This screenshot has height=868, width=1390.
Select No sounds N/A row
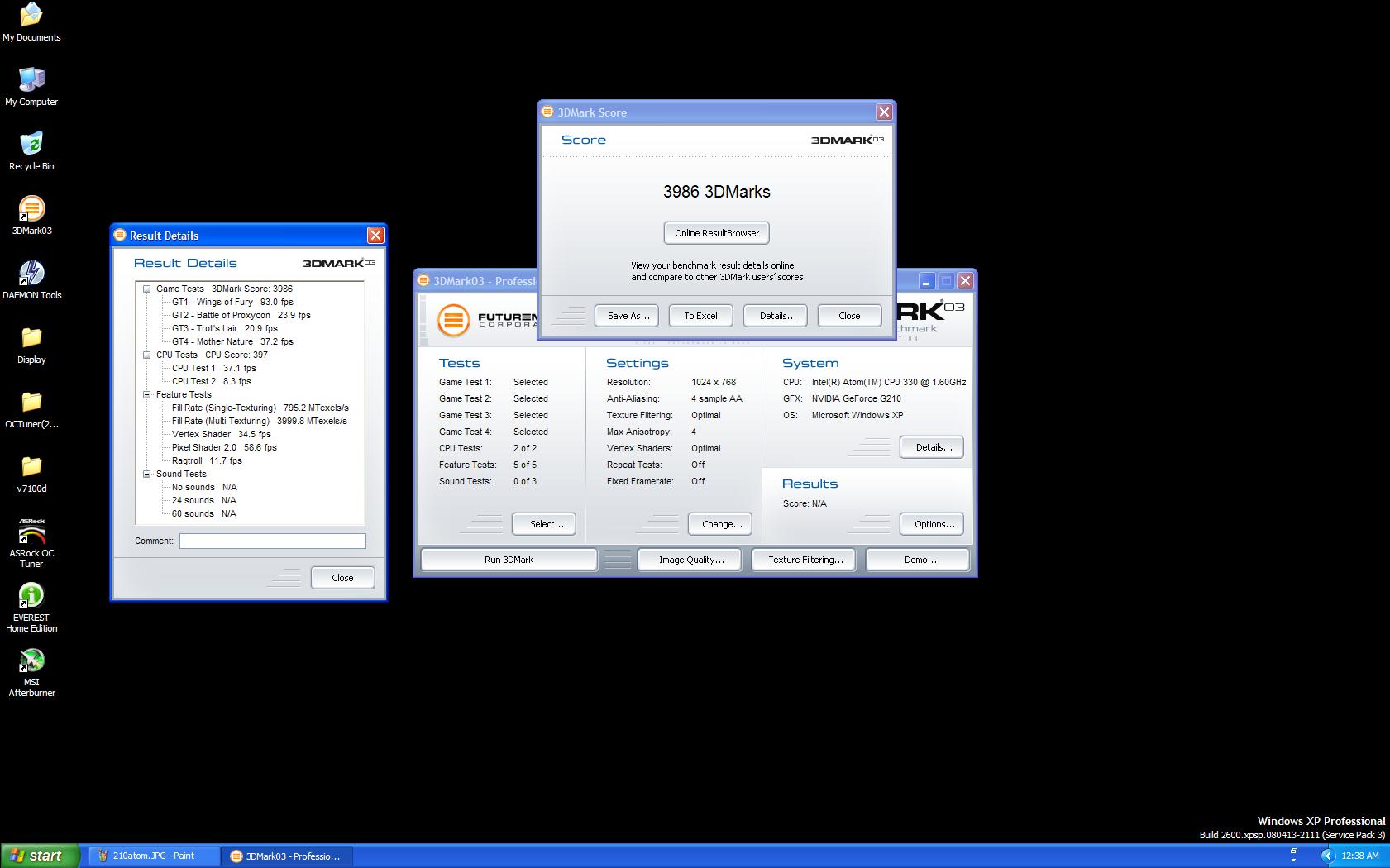pyautogui.click(x=204, y=487)
